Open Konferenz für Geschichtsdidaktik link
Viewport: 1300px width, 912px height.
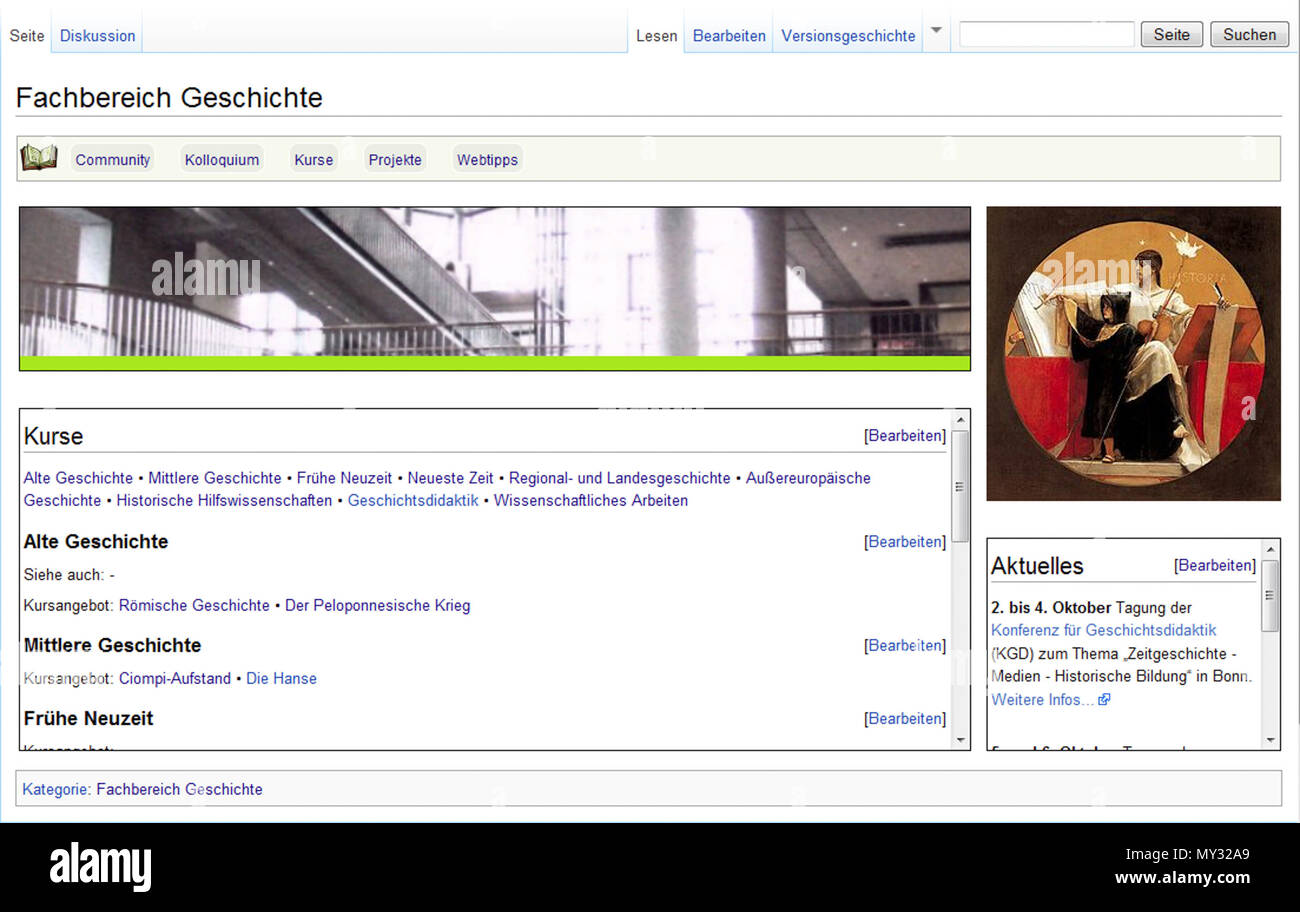(x=1104, y=630)
